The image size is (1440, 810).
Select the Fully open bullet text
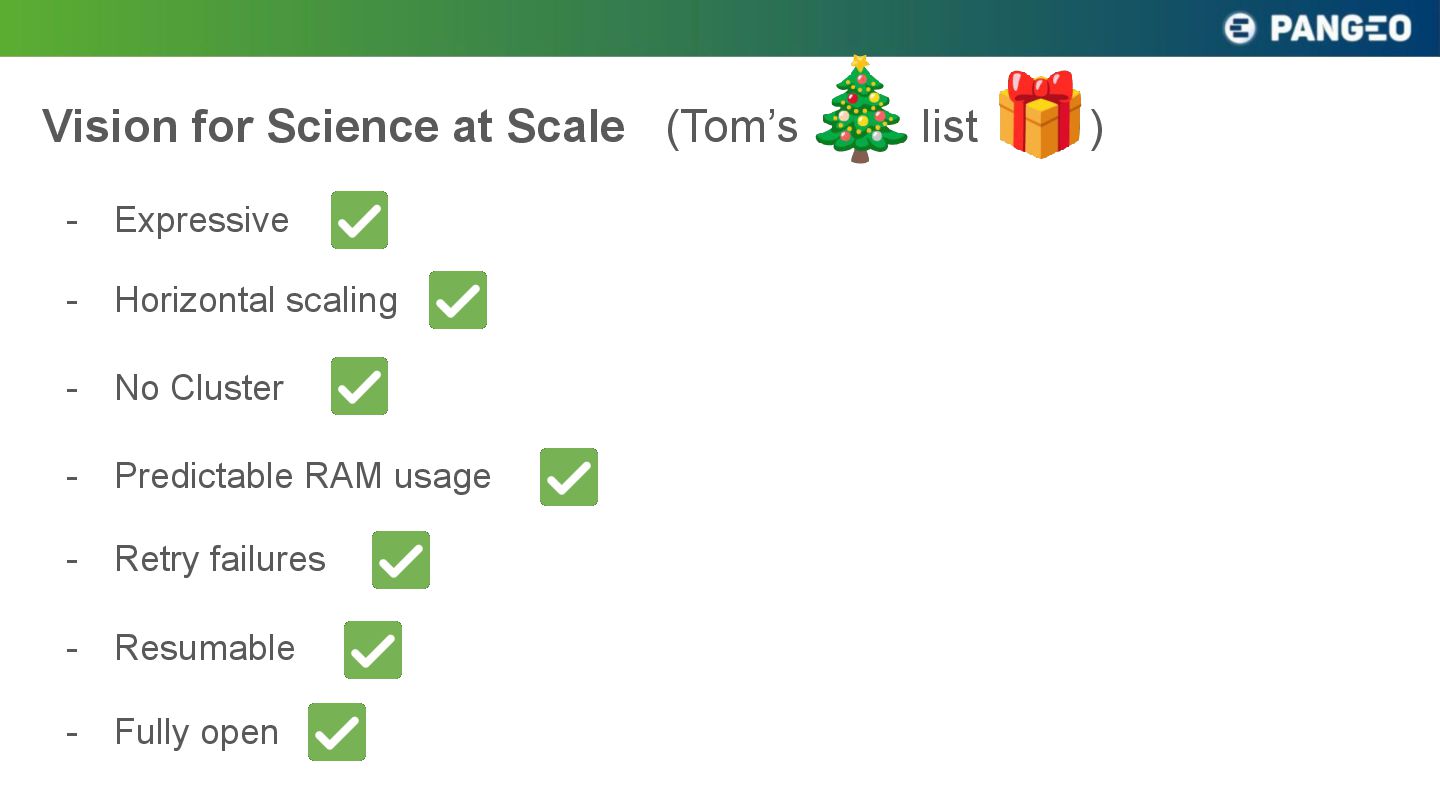coord(197,732)
